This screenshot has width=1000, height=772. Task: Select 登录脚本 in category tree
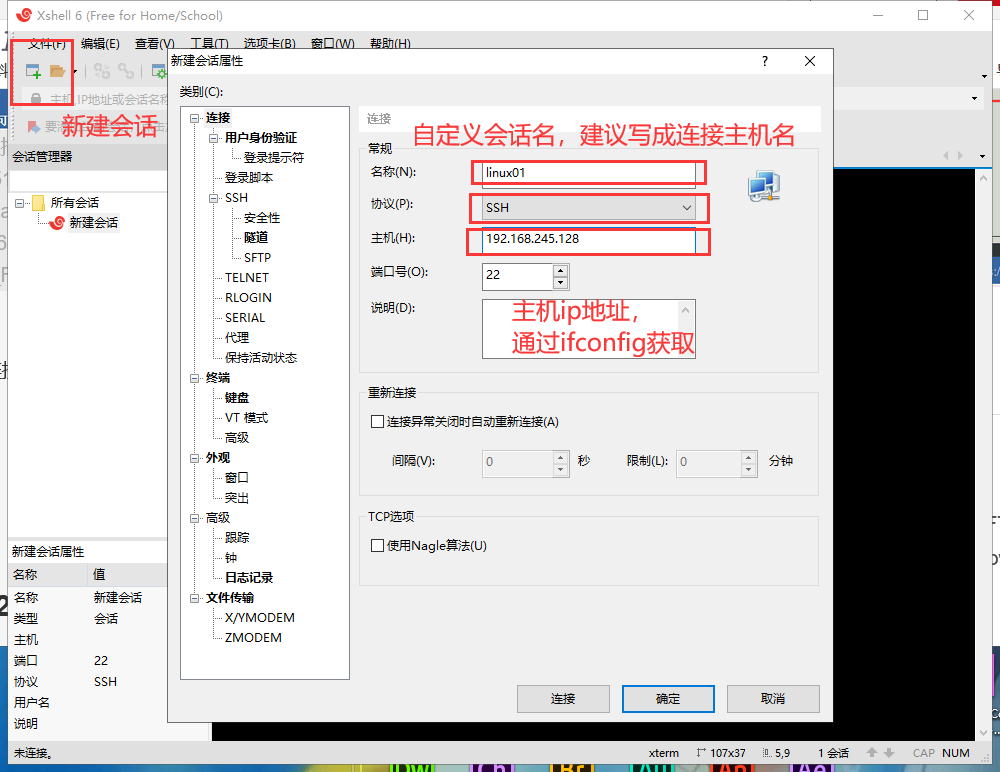249,178
